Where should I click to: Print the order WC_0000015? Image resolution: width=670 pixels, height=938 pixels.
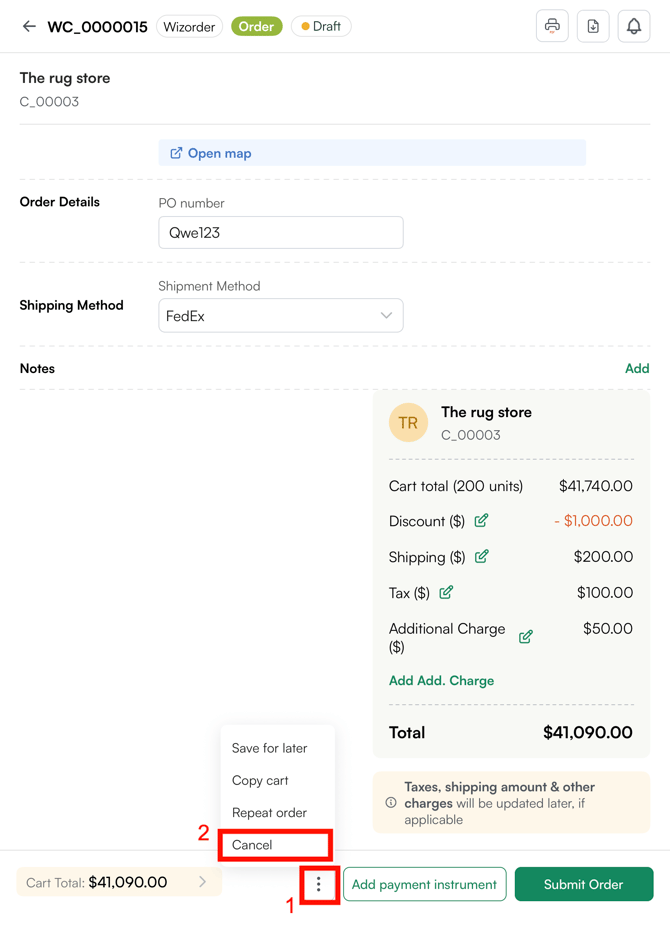pos(552,26)
